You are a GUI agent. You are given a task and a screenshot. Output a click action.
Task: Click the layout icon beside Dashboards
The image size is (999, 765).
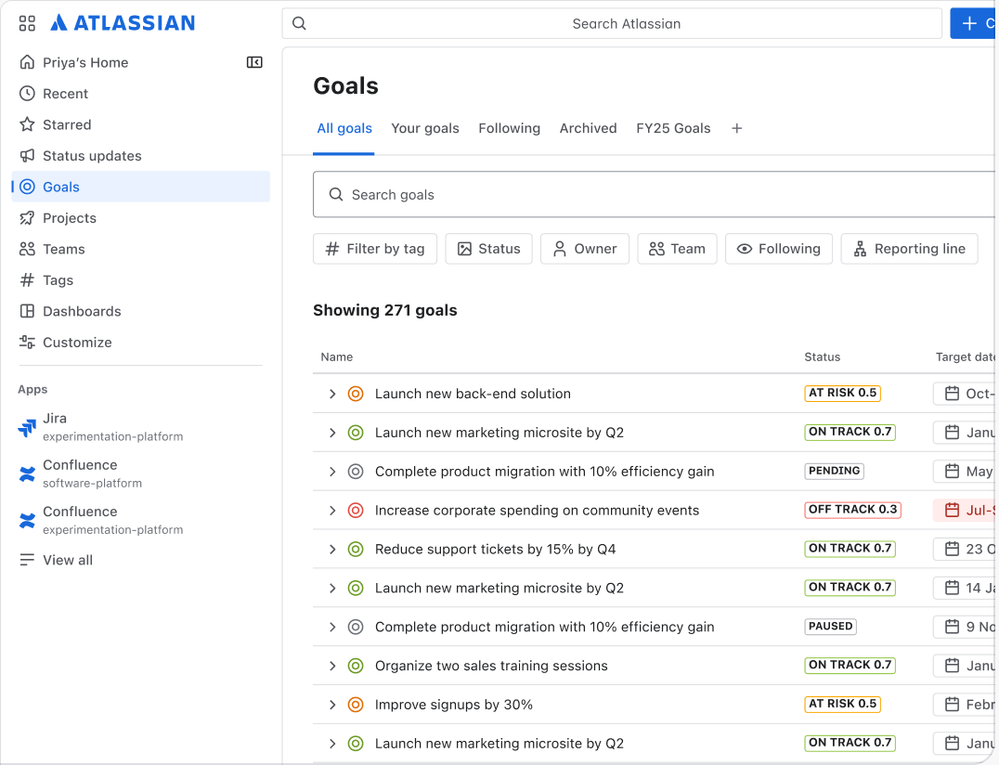click(27, 311)
